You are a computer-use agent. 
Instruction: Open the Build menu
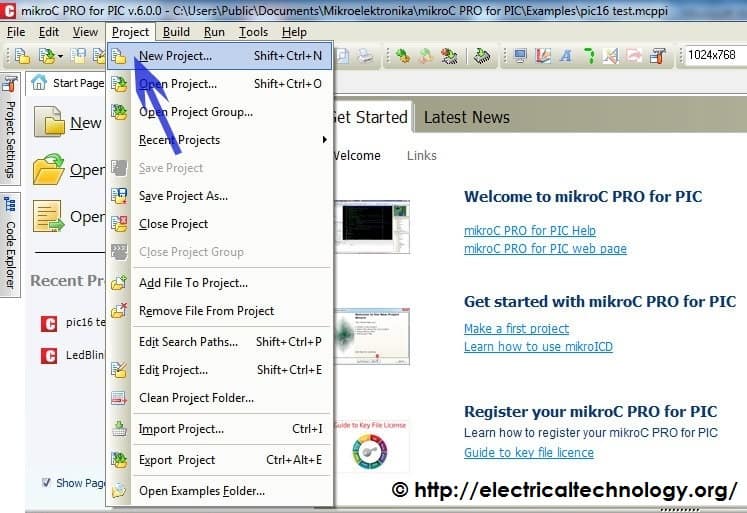click(x=176, y=32)
